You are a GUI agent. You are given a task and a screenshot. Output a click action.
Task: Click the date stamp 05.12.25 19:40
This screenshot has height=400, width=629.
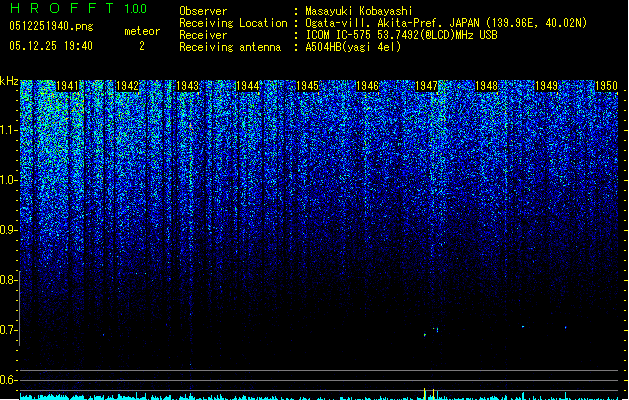51,46
